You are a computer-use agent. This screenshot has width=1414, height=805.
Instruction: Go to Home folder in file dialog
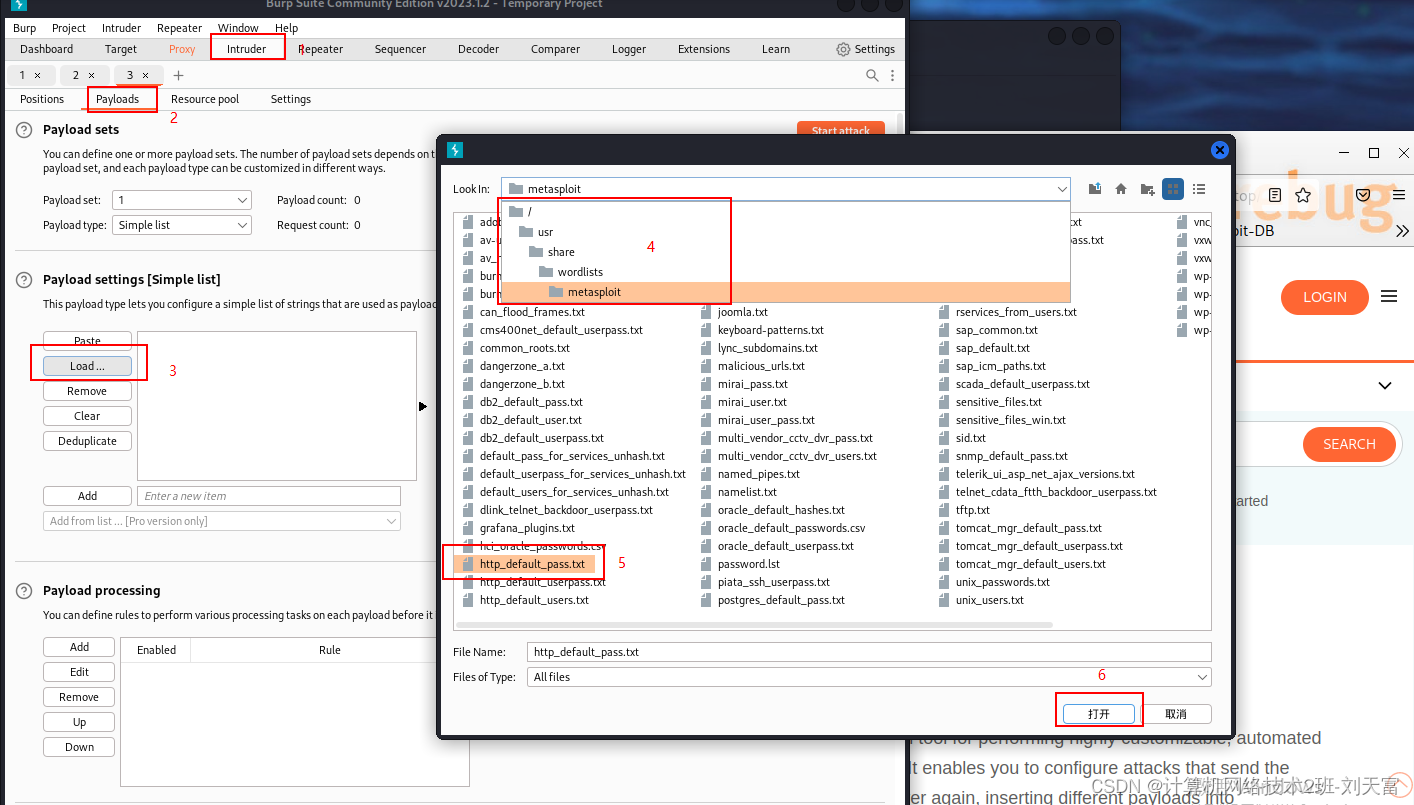(1121, 188)
